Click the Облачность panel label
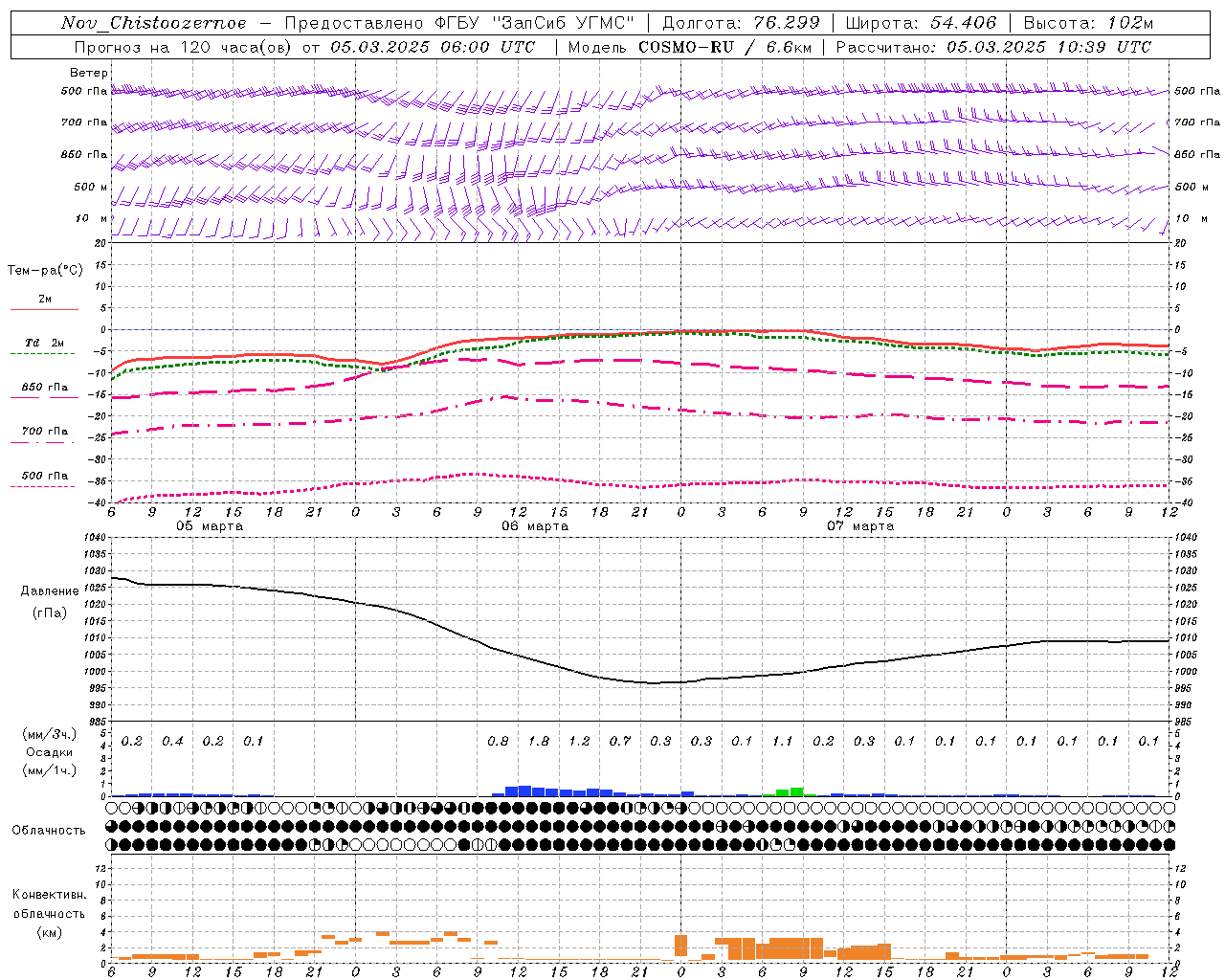Viewport: 1225px width, 980px height. pyautogui.click(x=49, y=831)
